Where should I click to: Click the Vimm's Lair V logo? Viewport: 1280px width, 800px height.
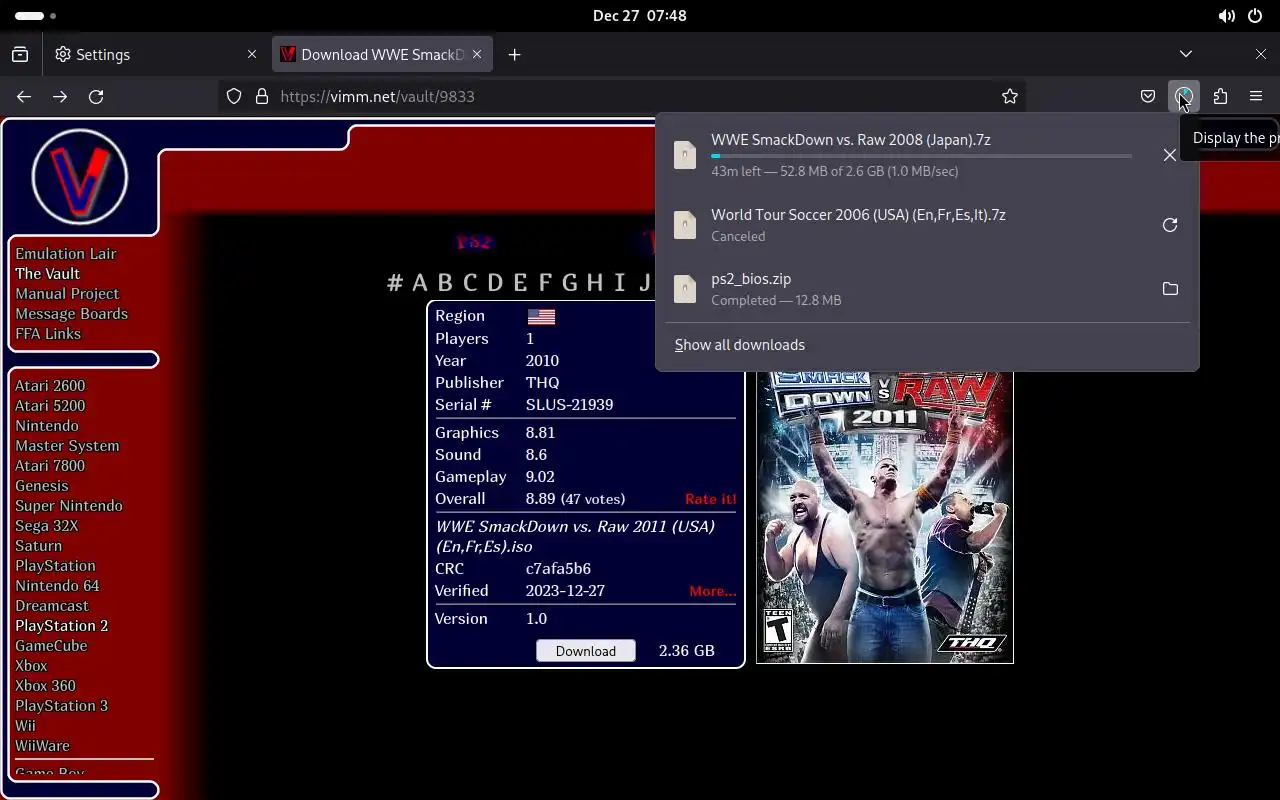pyautogui.click(x=80, y=177)
